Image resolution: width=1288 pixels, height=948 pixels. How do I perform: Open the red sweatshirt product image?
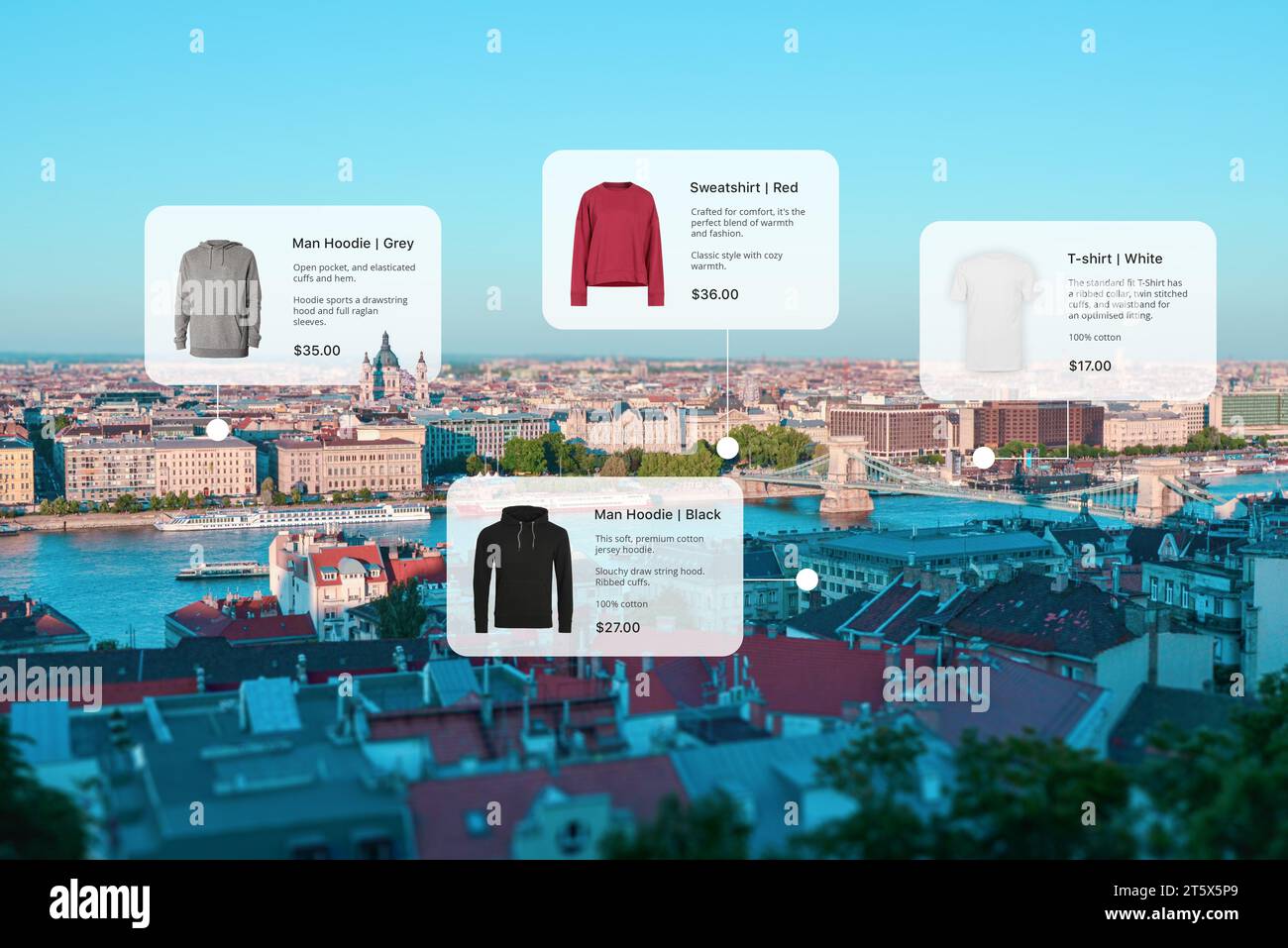coord(616,244)
